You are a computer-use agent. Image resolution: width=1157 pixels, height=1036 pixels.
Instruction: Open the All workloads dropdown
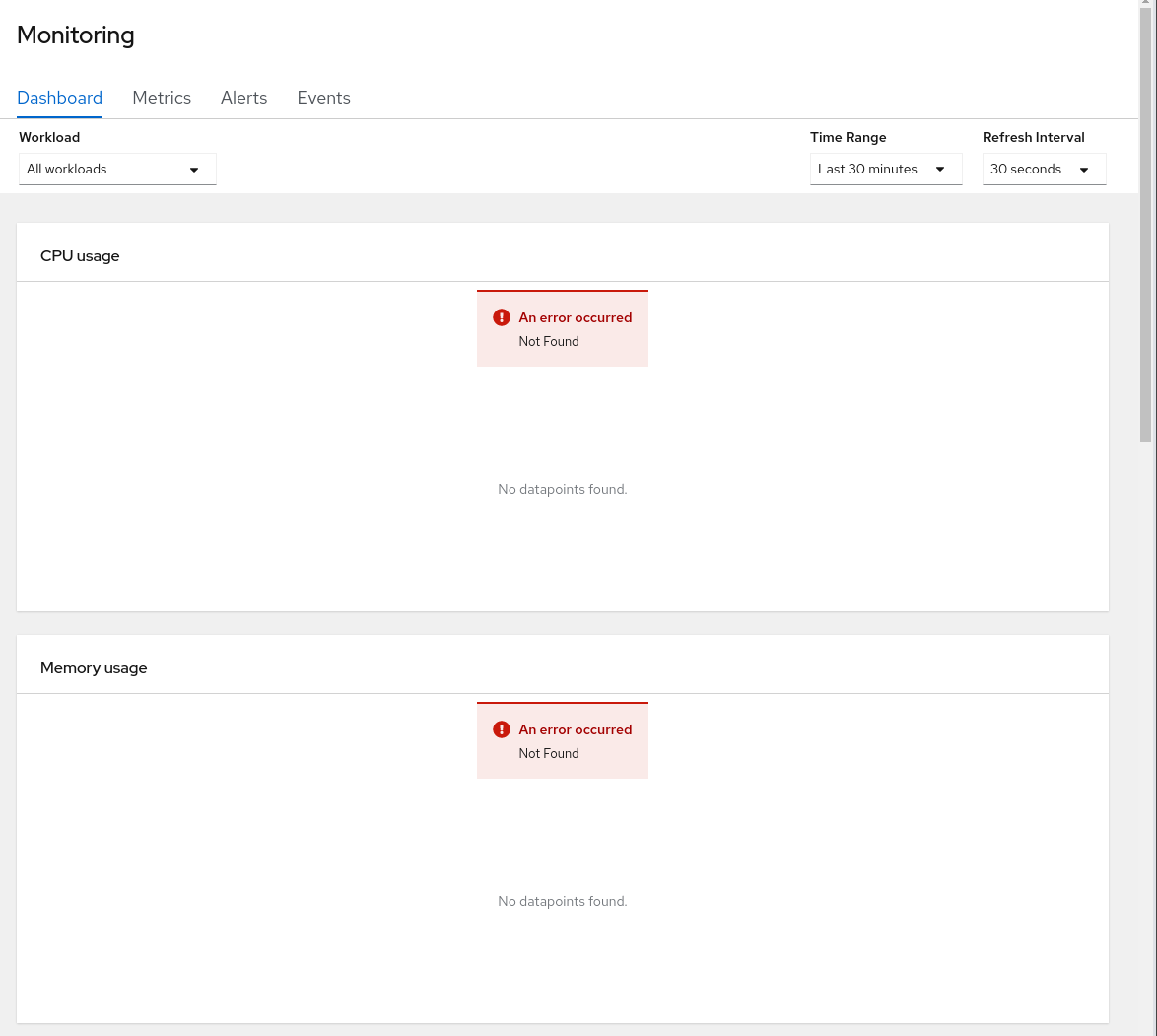pyautogui.click(x=117, y=170)
